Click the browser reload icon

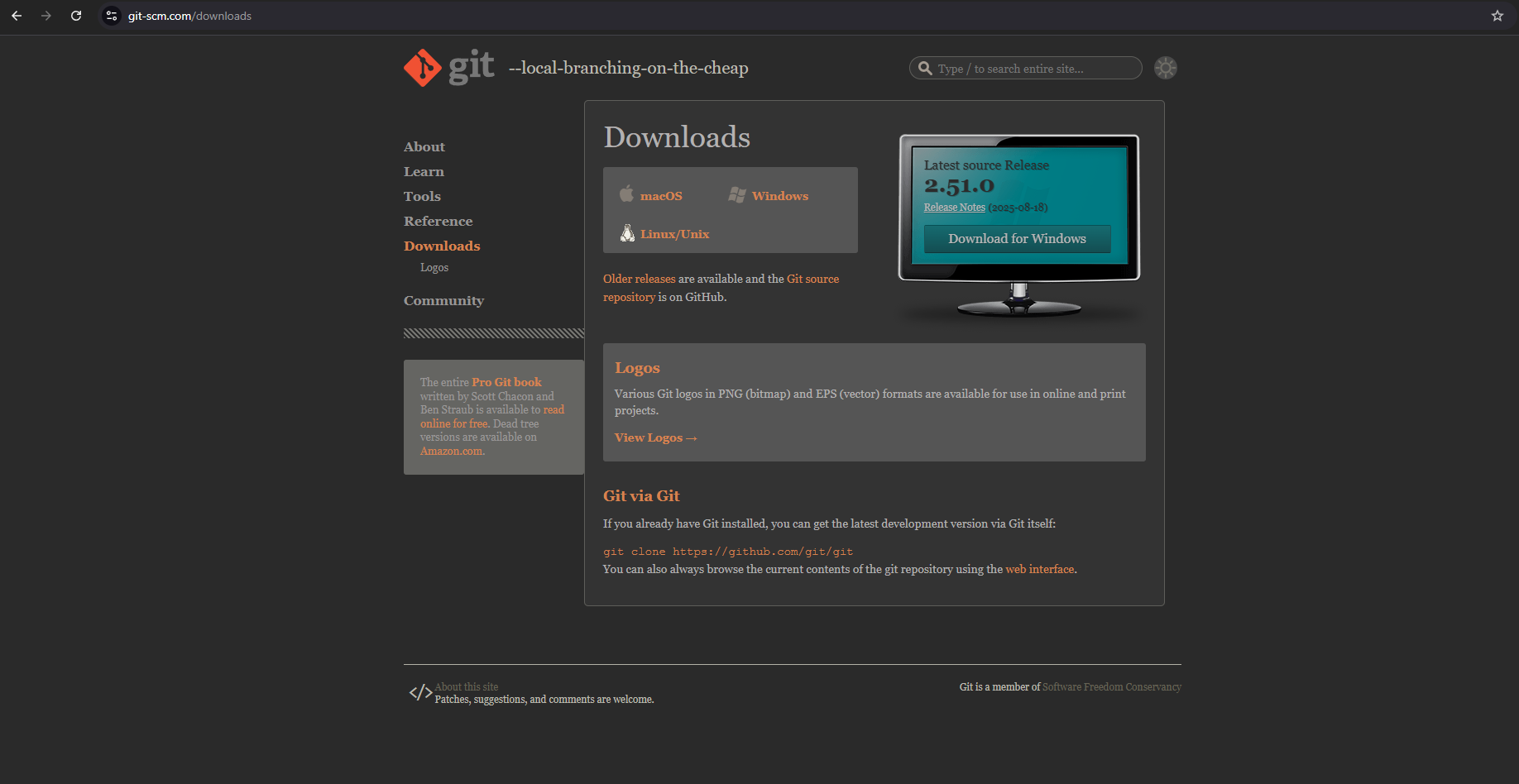[76, 15]
